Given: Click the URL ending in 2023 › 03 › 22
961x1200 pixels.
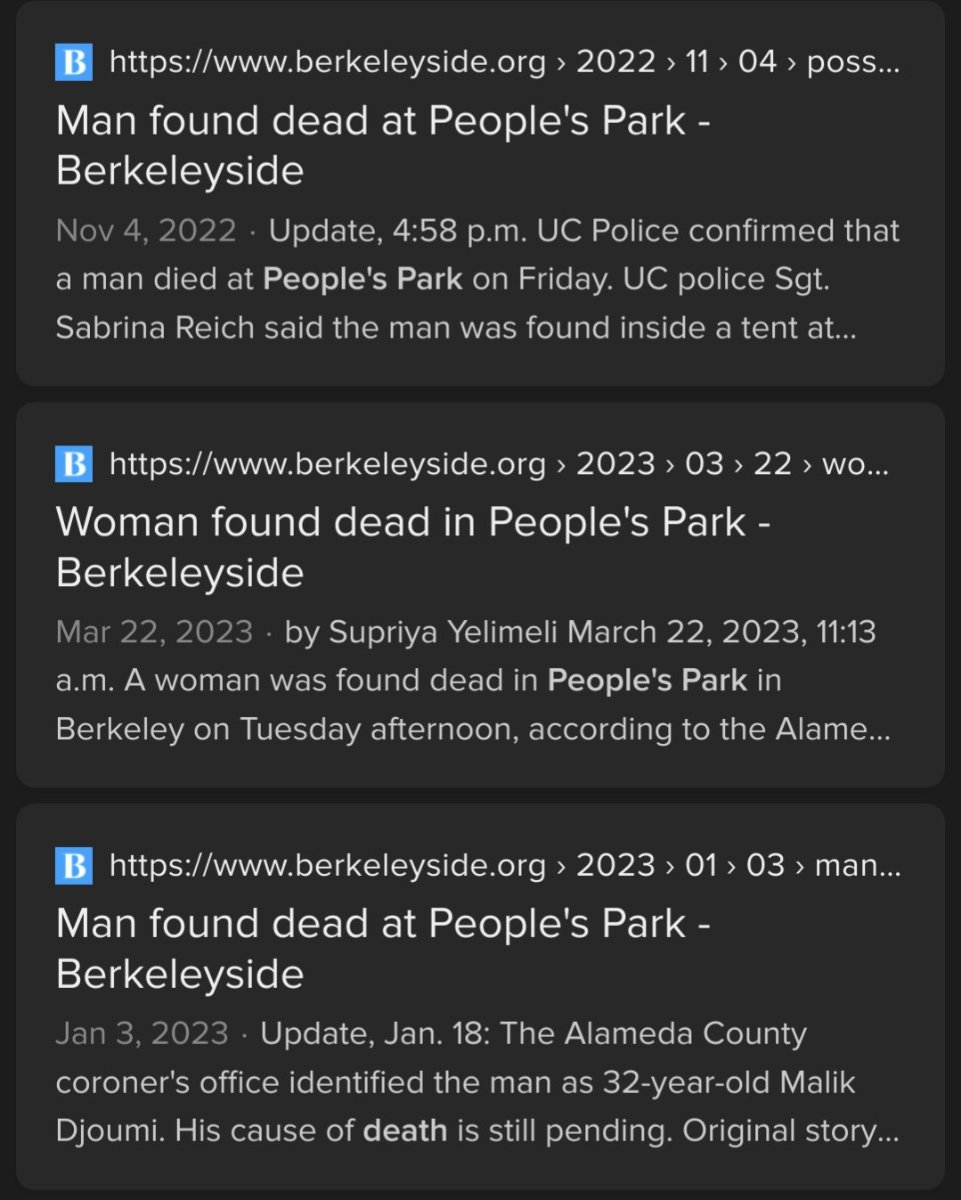Looking at the screenshot, I should pyautogui.click(x=440, y=464).
